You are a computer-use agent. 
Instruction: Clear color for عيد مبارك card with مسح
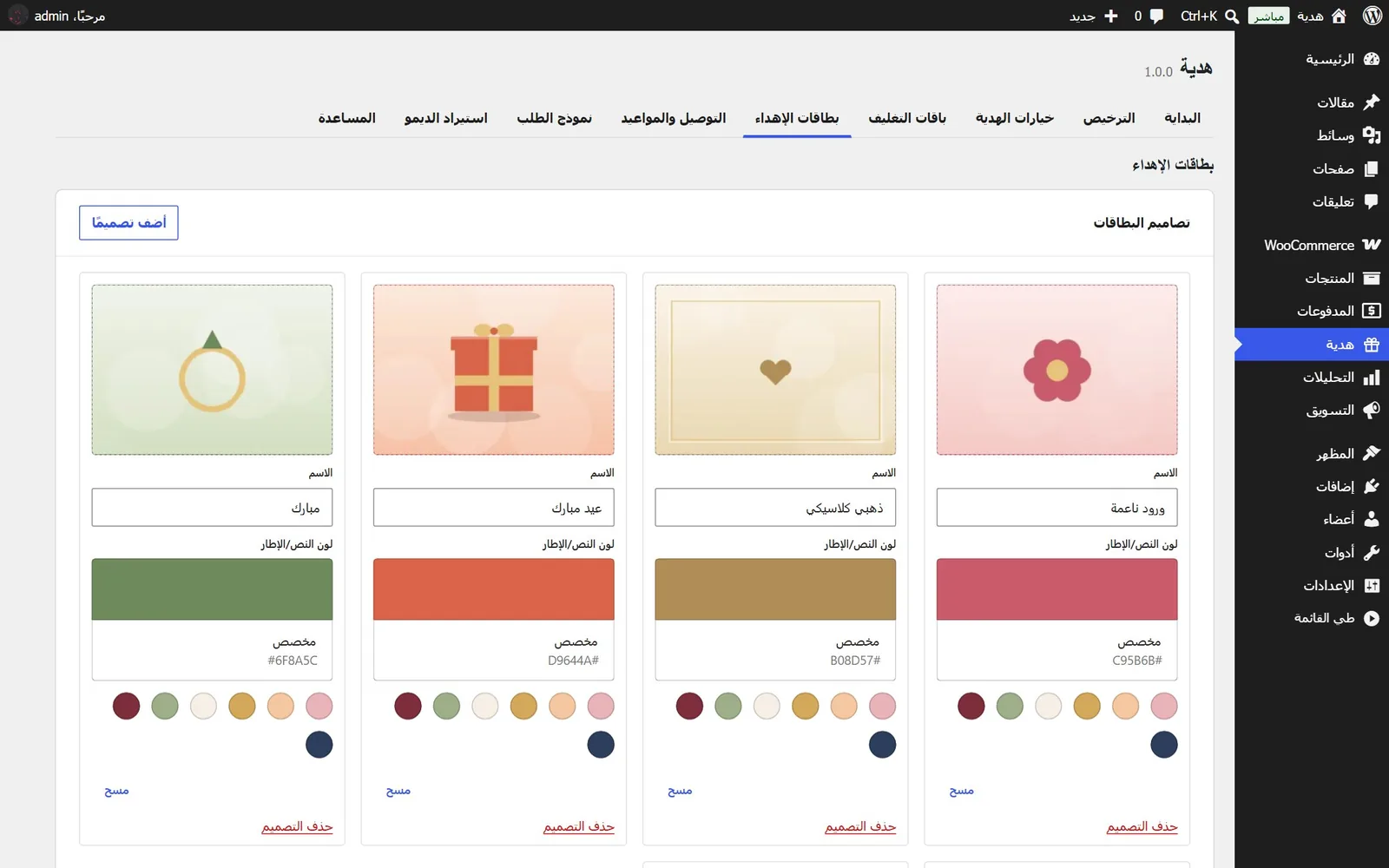point(398,791)
